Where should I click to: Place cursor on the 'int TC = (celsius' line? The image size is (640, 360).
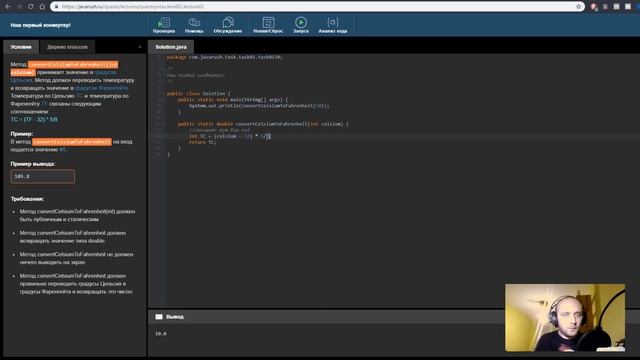pos(229,136)
